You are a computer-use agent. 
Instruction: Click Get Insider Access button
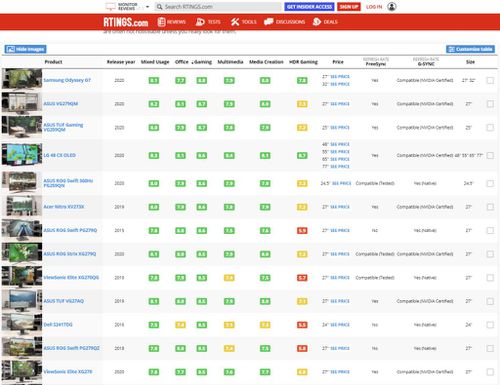click(309, 7)
